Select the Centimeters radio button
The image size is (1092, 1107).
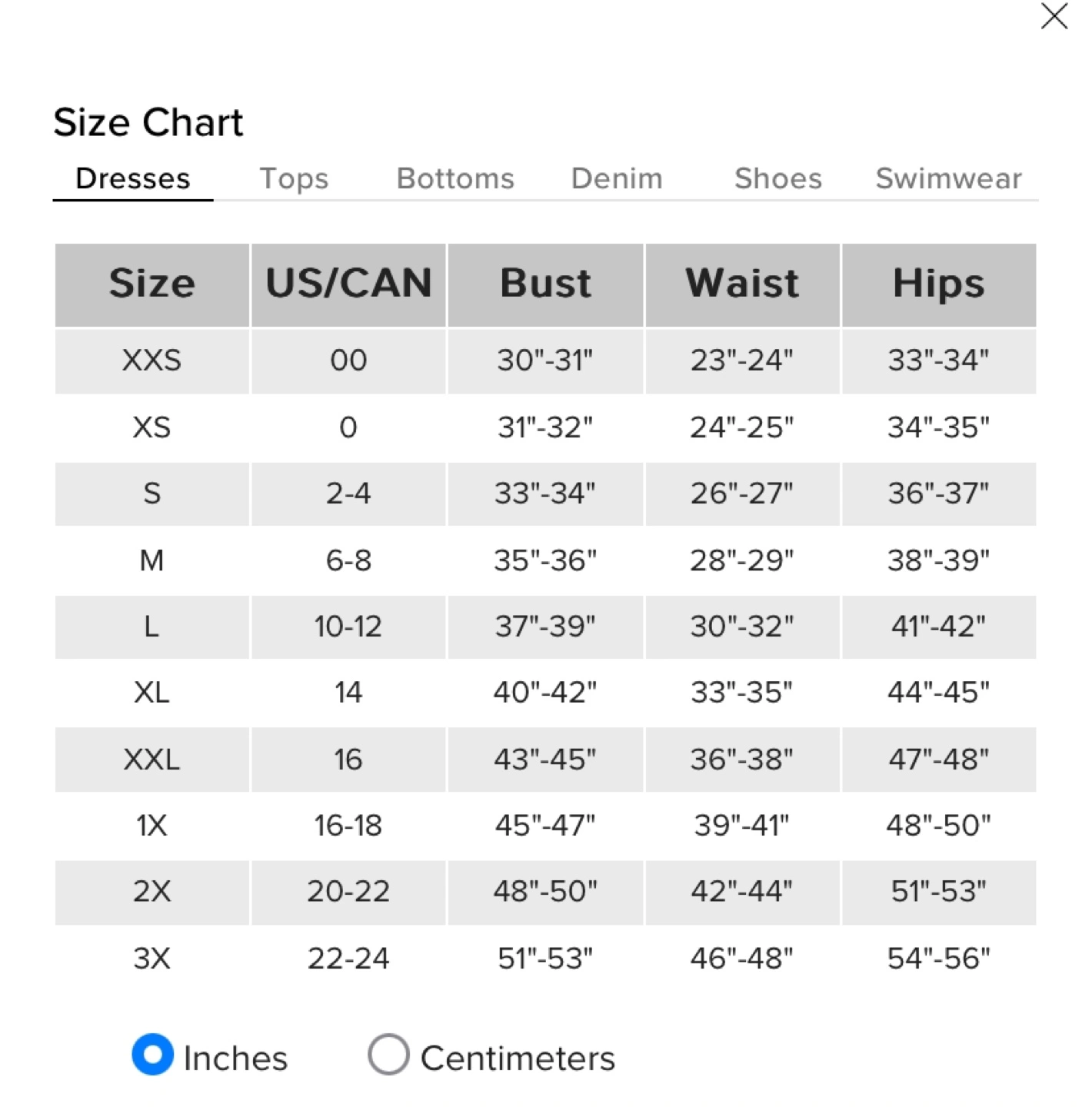(388, 1054)
